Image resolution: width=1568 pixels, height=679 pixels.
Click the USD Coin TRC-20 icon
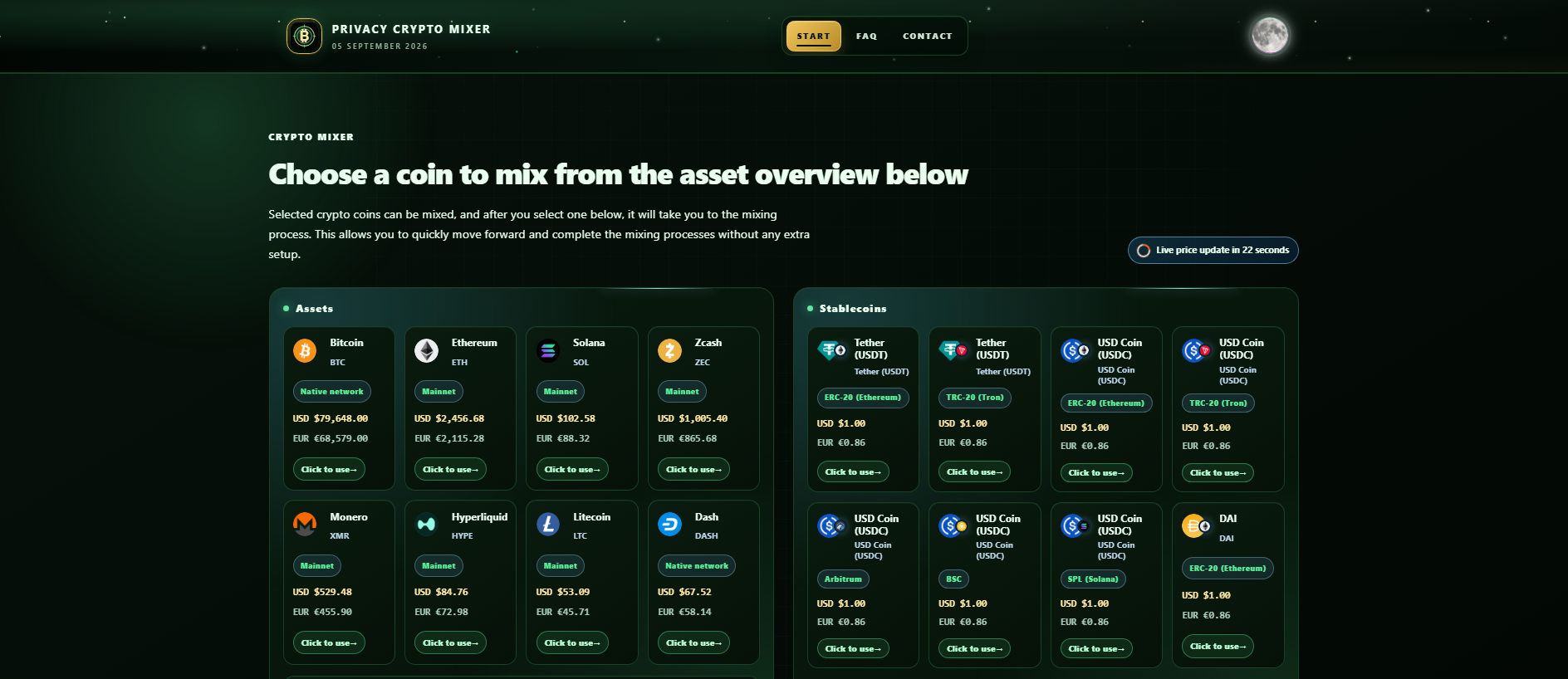coord(1197,350)
